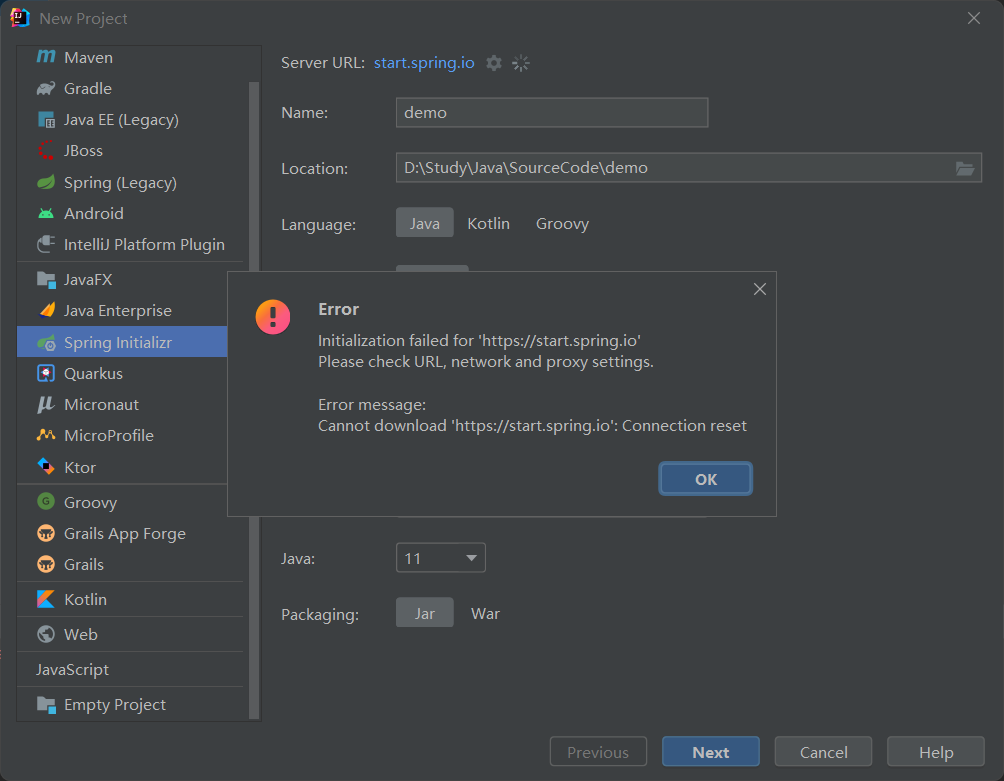The height and width of the screenshot is (781, 1004).
Task: Click the Empty Project folder icon
Action: pos(46,704)
